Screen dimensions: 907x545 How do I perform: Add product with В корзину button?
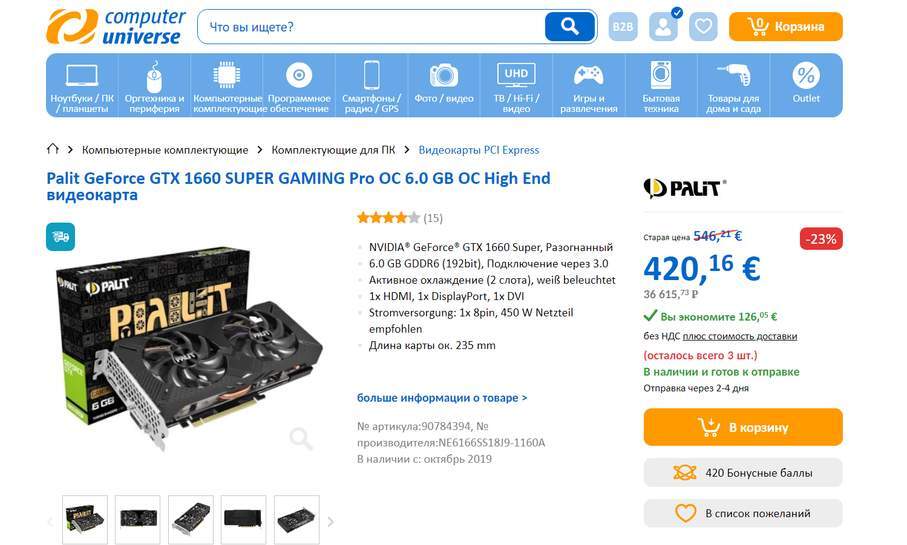(x=743, y=427)
